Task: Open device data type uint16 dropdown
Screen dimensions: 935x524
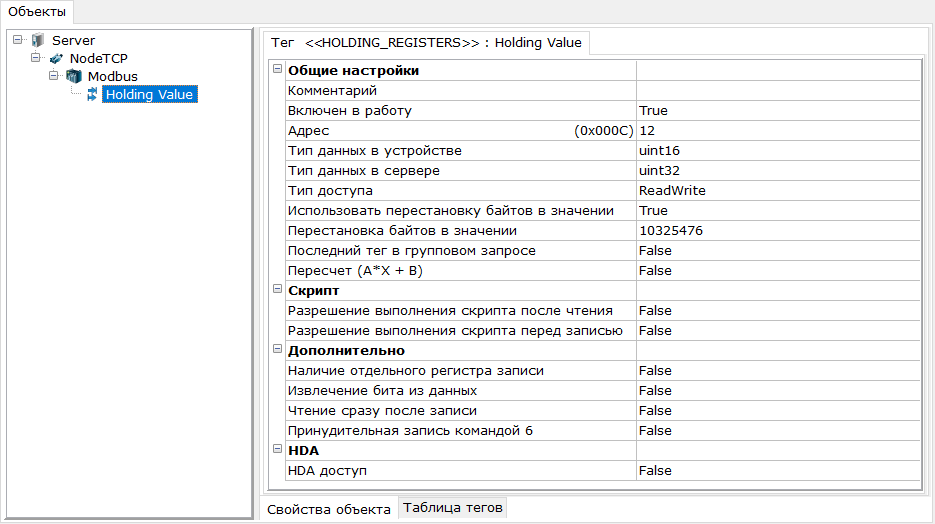Action: pos(778,151)
